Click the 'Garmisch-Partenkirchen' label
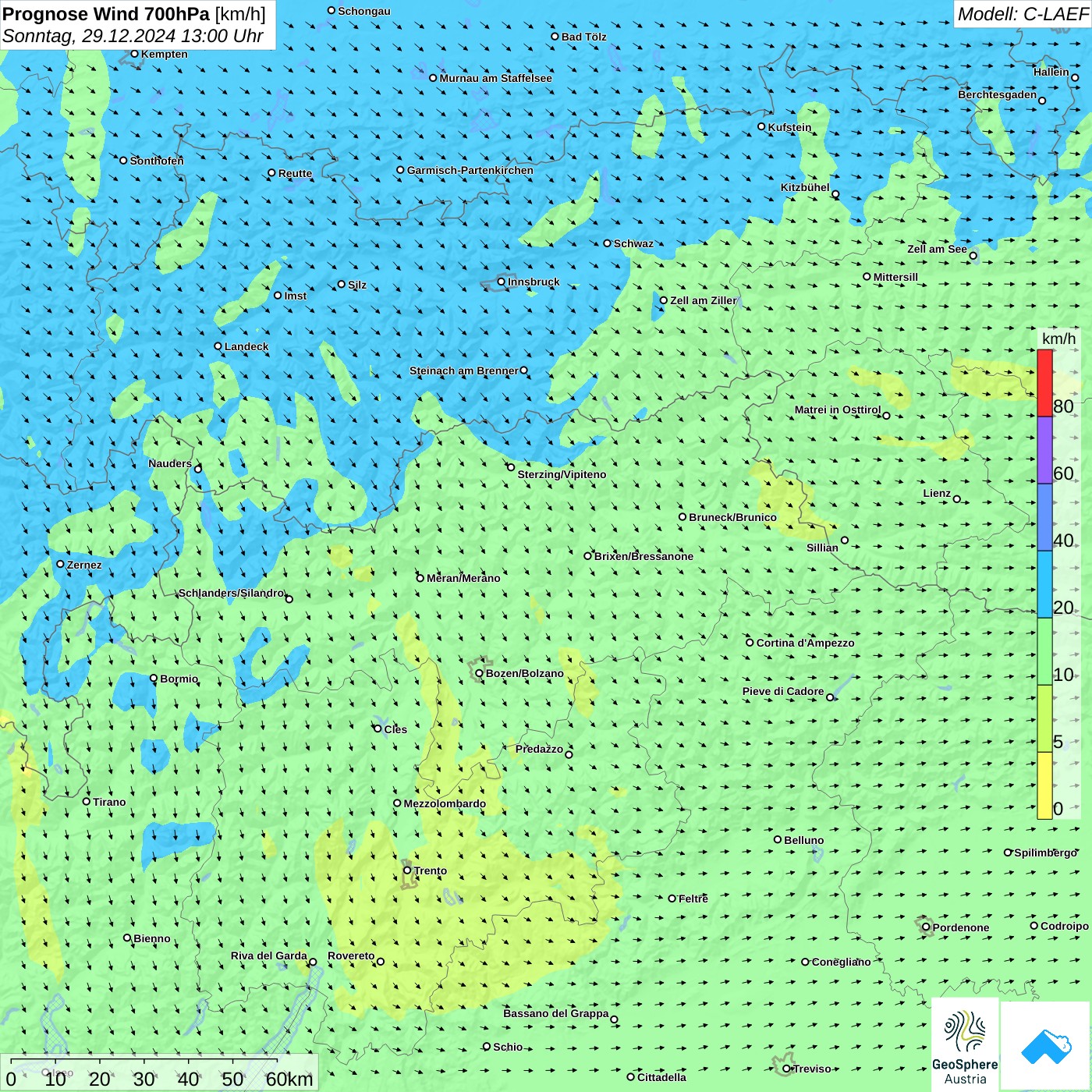The height and width of the screenshot is (1092, 1092). [470, 170]
